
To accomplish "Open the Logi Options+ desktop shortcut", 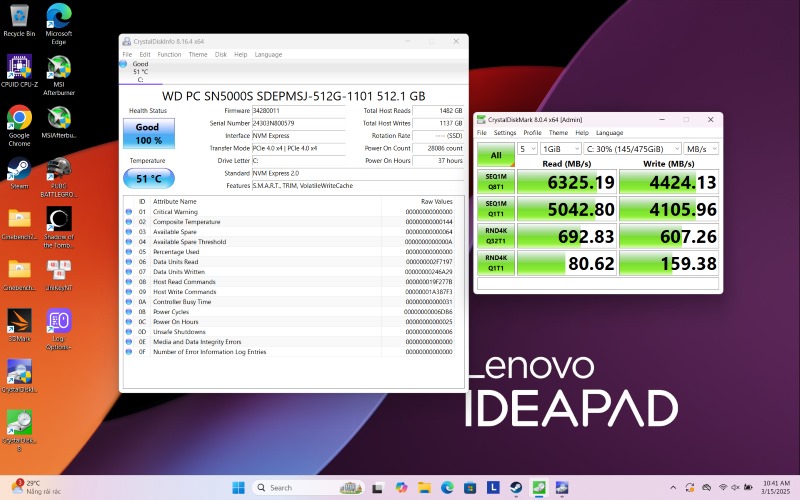I will coord(59,329).
